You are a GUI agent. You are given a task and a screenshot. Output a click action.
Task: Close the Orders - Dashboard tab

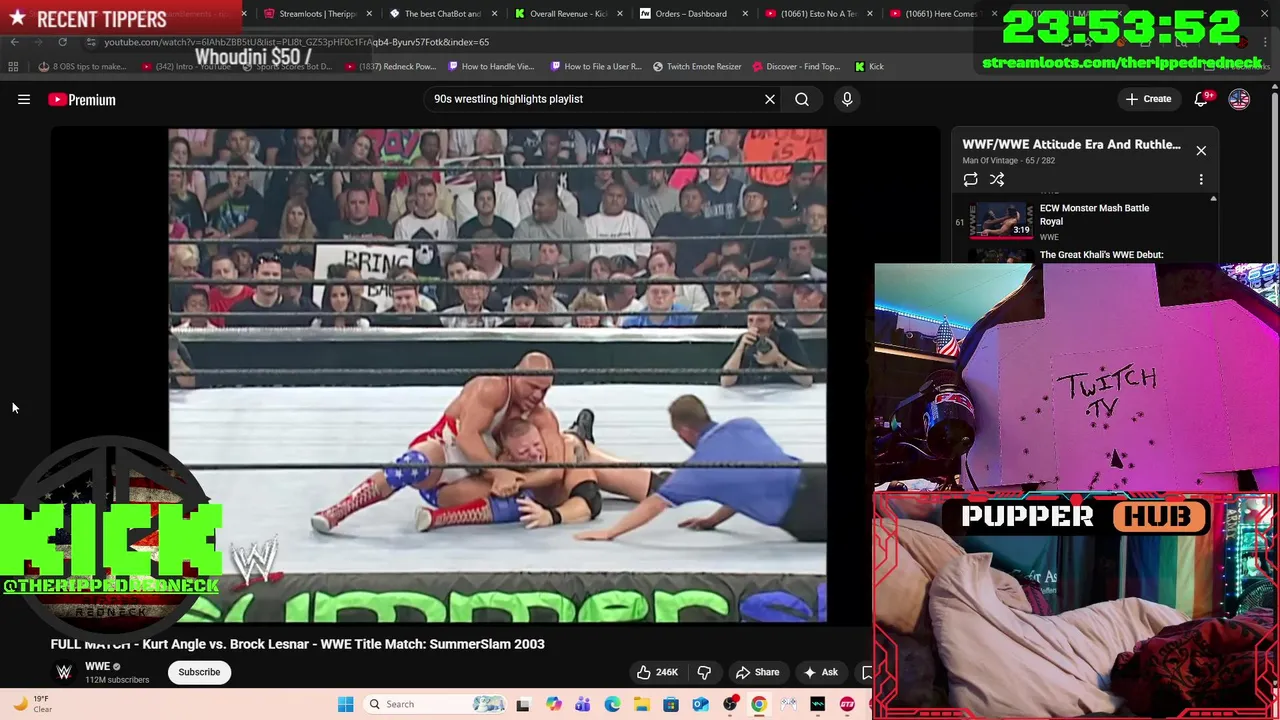pyautogui.click(x=745, y=14)
